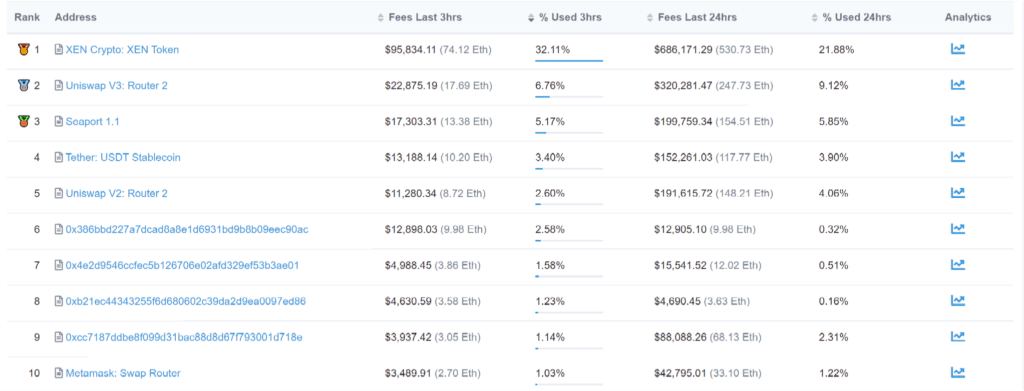
Task: Select the $191,615.72 fees value
Action: [x=683, y=193]
